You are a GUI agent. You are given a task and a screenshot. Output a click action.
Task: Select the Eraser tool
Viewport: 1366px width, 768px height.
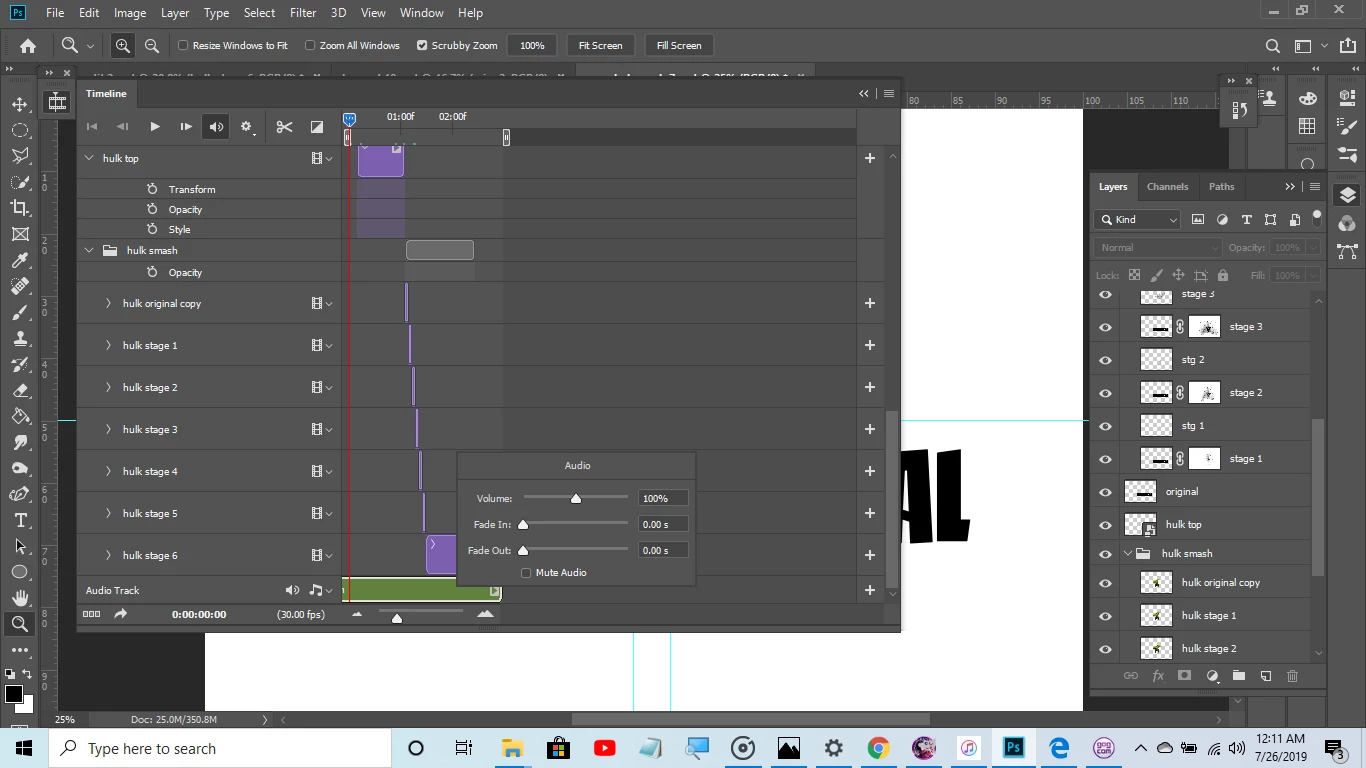point(19,390)
